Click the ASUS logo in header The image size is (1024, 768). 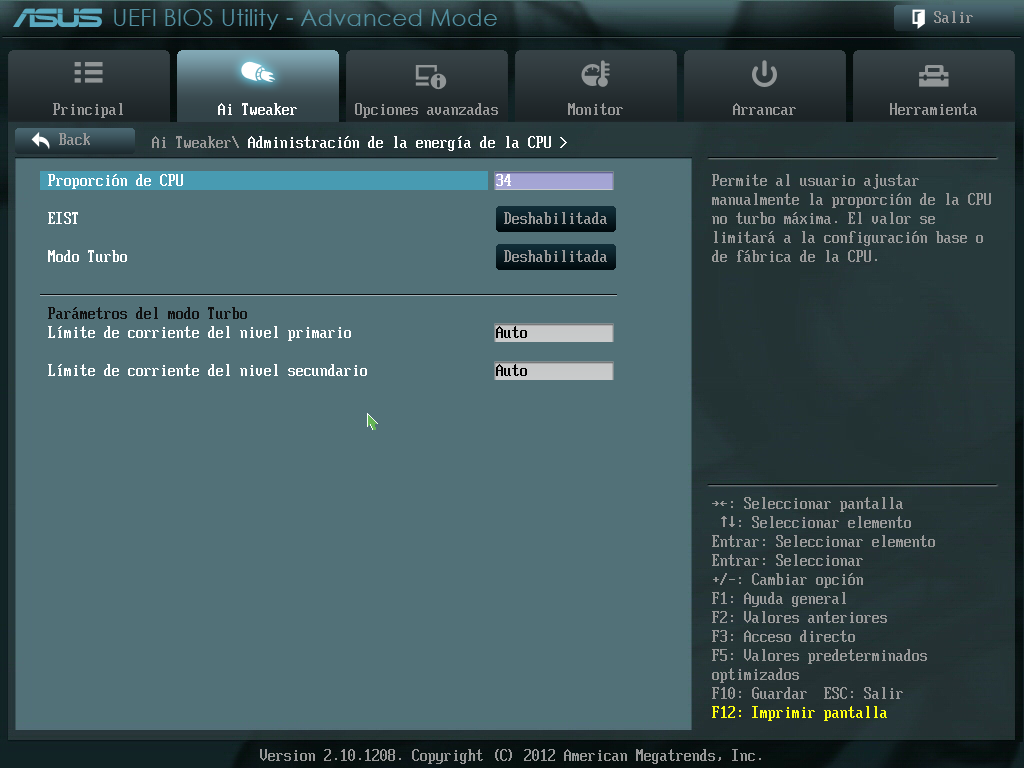coord(57,18)
